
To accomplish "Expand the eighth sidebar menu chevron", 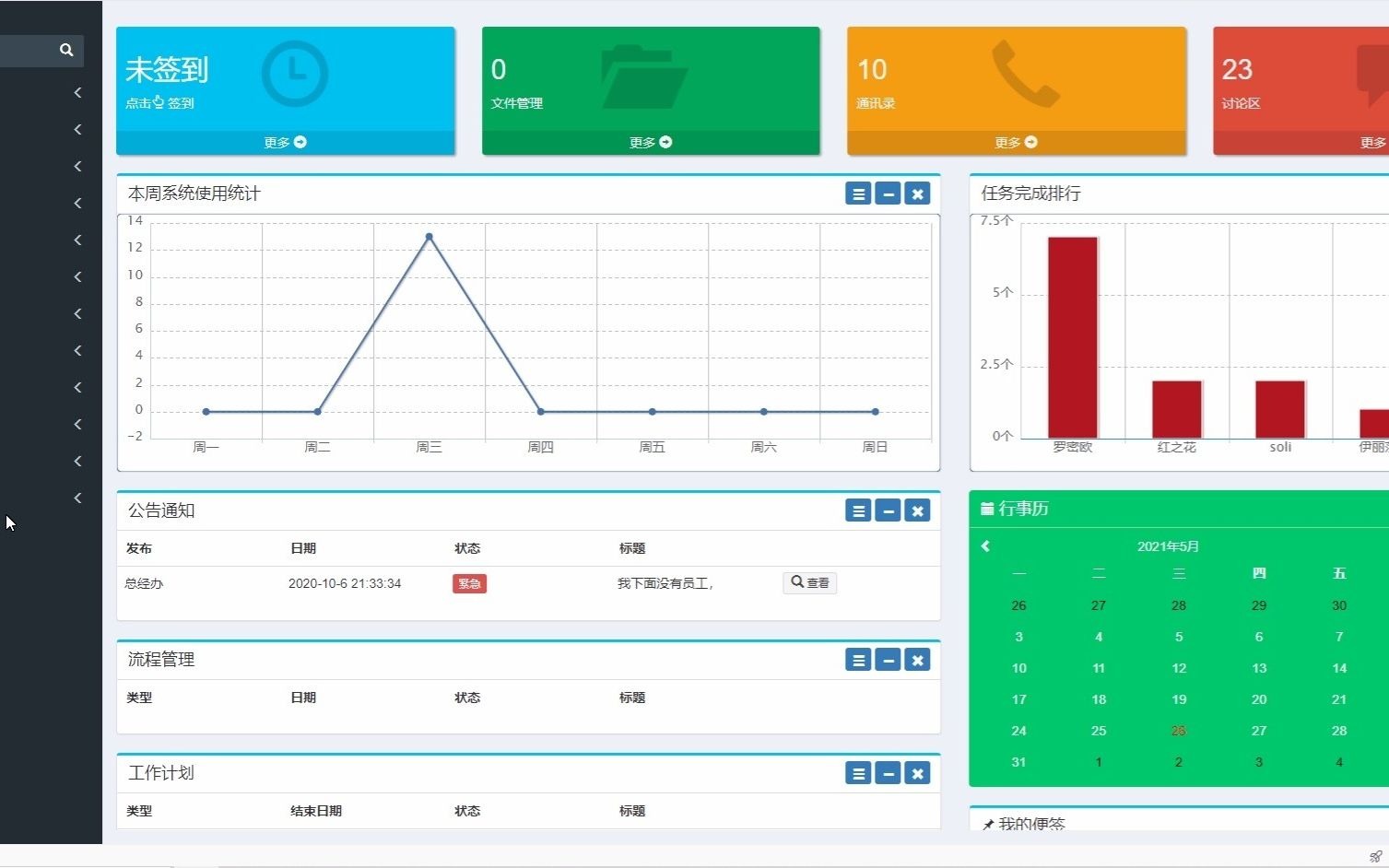I will point(78,350).
